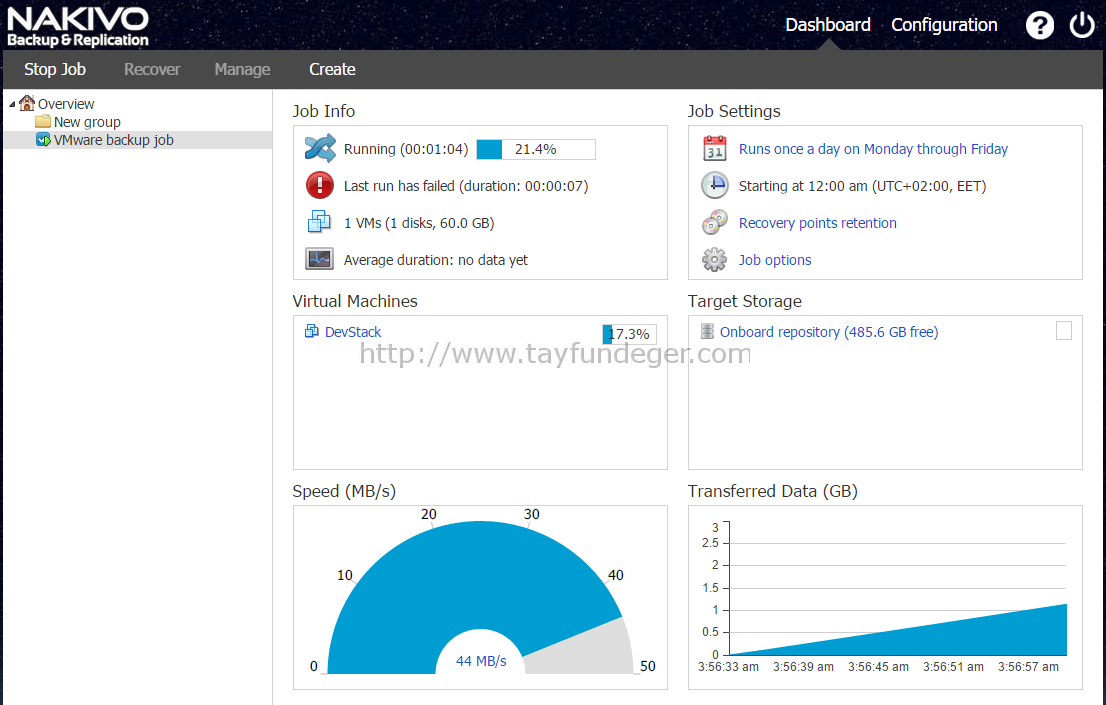The width and height of the screenshot is (1106, 705).
Task: Click the power logout icon
Action: click(1081, 25)
